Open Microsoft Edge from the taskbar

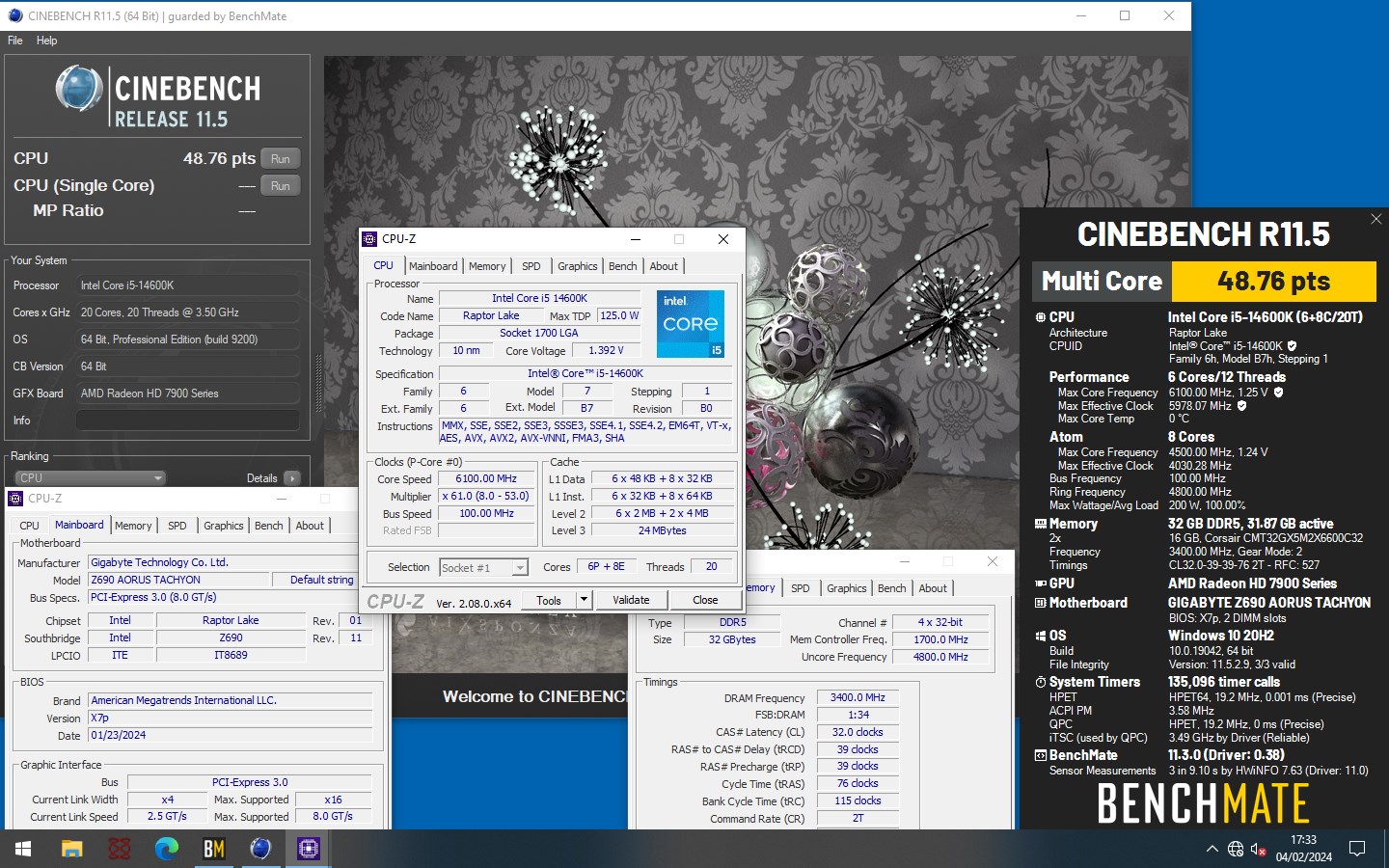(x=167, y=849)
